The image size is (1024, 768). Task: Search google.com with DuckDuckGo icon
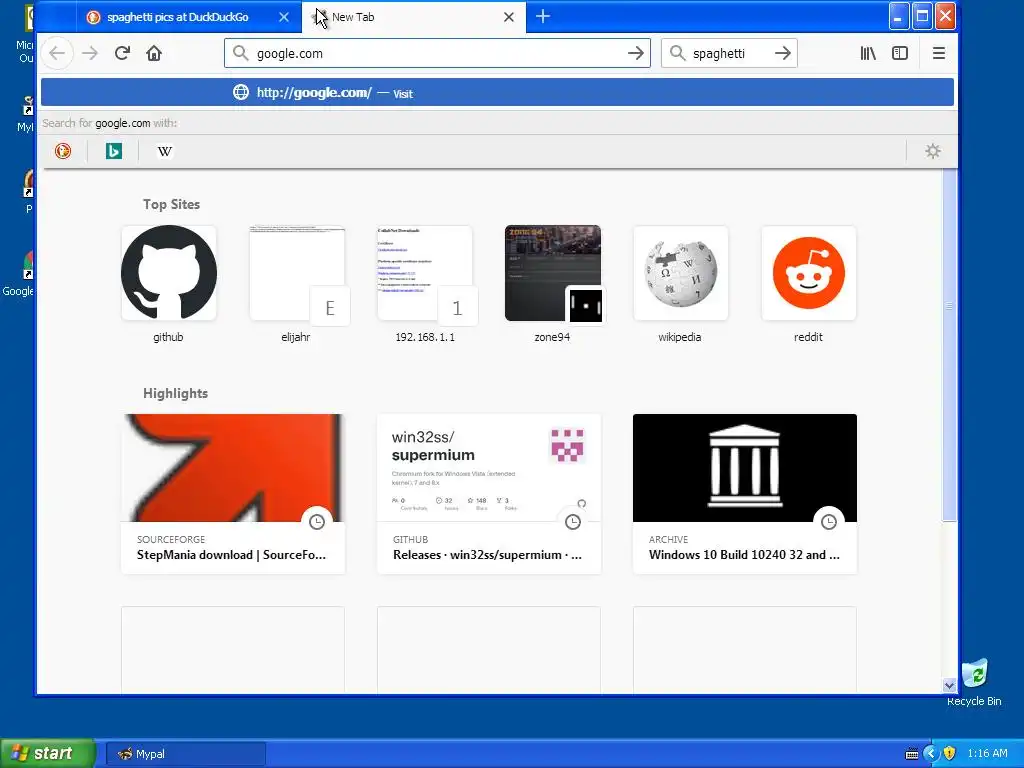[x=63, y=152]
